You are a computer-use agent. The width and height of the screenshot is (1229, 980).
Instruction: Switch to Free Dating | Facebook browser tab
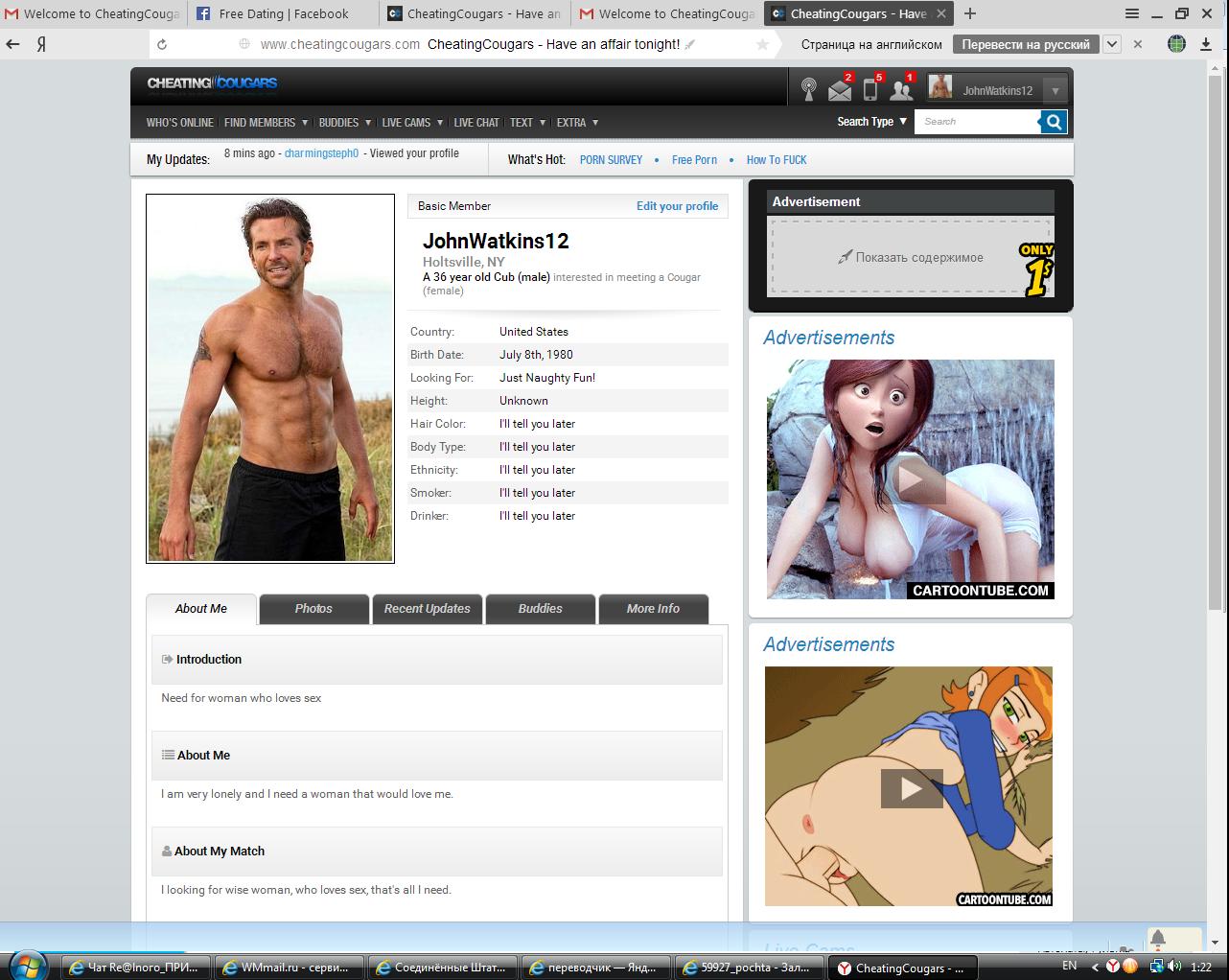click(x=283, y=13)
